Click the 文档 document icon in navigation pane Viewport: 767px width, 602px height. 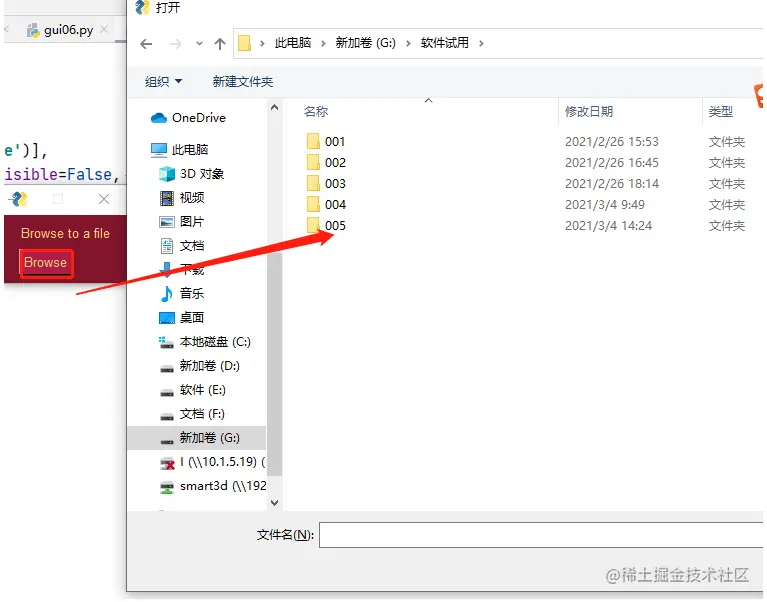point(167,245)
